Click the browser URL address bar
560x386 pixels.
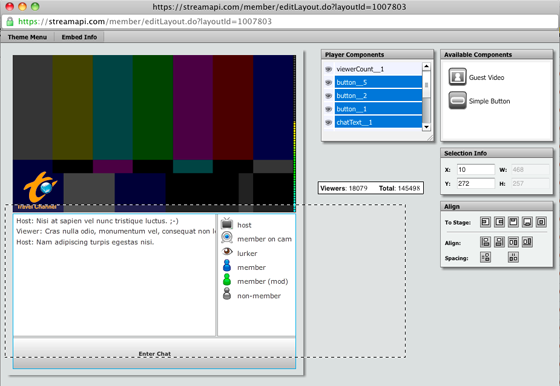pyautogui.click(x=280, y=21)
